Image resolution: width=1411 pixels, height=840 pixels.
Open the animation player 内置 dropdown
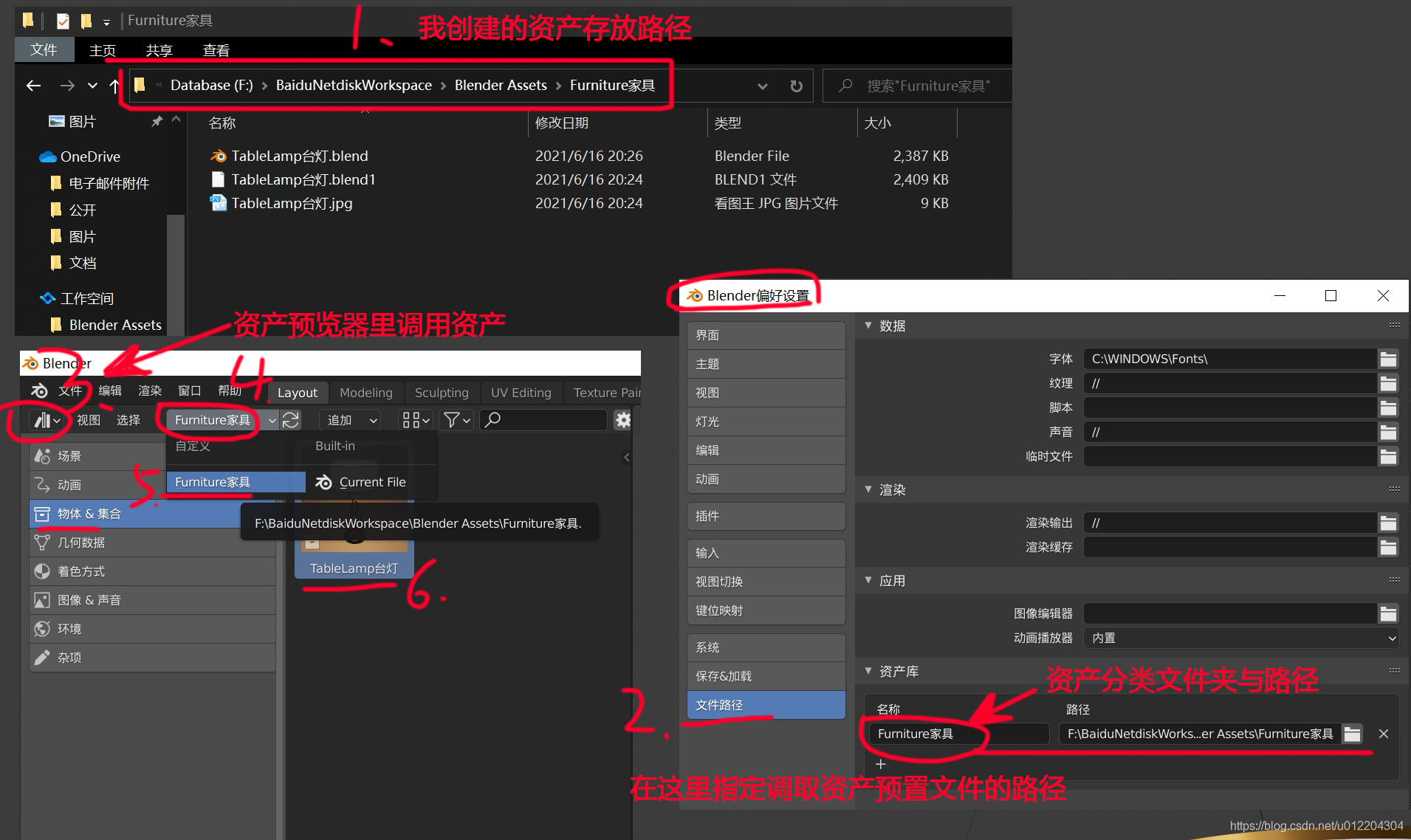1241,638
